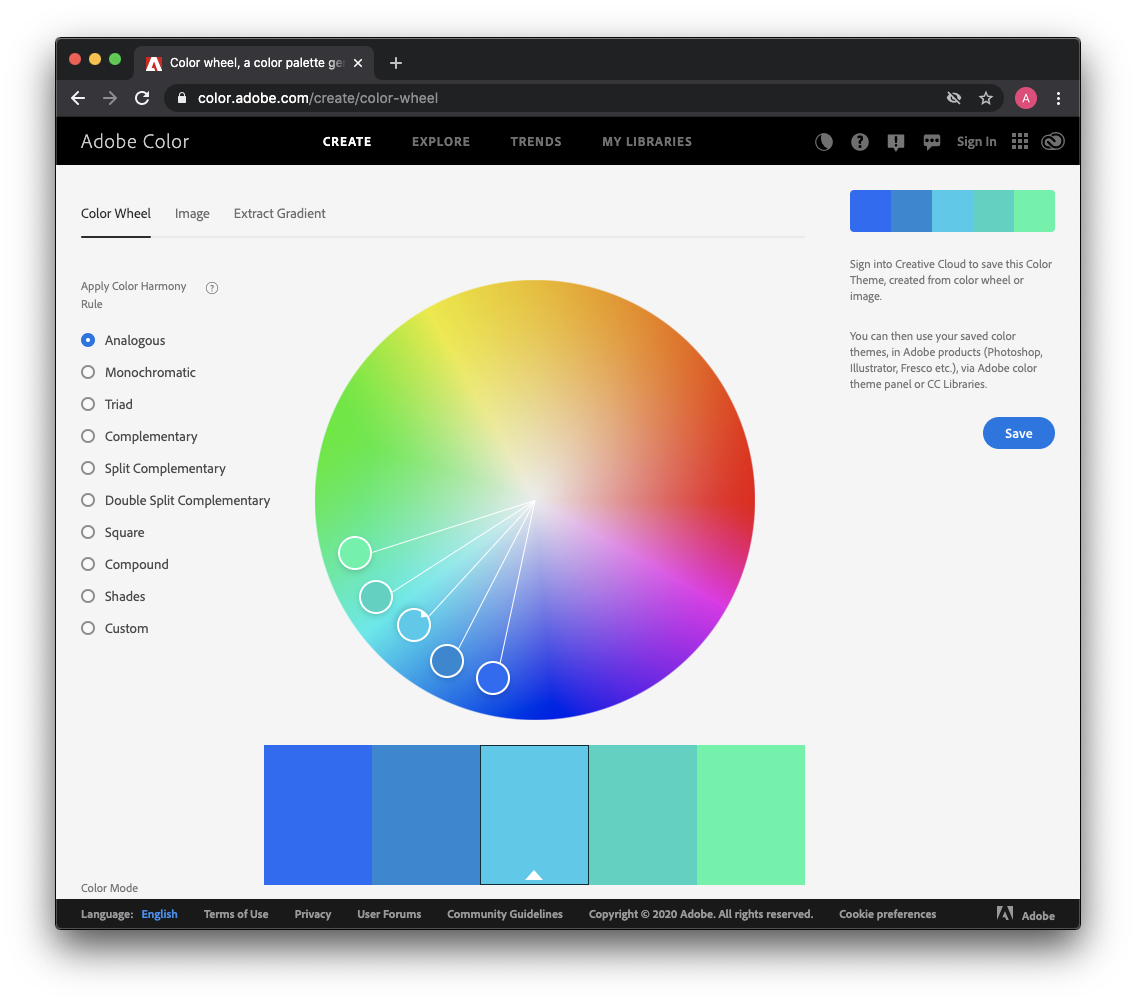Toggle the dark/light theme moon icon

(824, 142)
